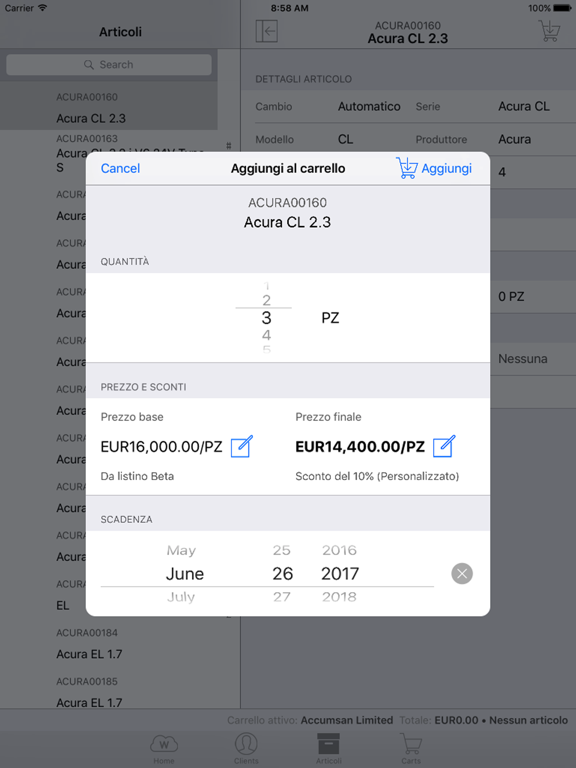Select July in the month picker
Viewport: 576px width, 768px height.
[x=181, y=597]
